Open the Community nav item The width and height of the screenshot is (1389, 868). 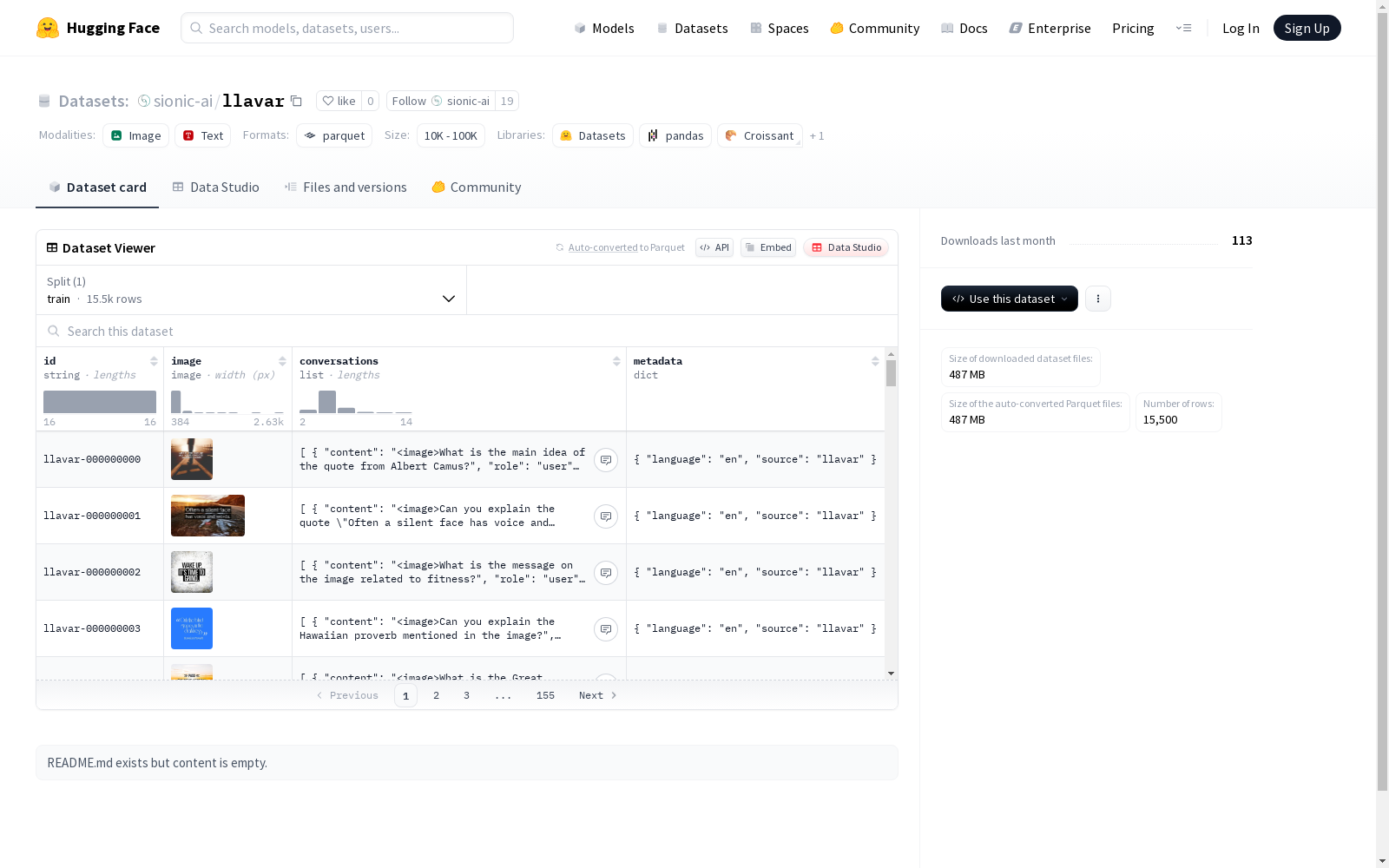click(875, 28)
